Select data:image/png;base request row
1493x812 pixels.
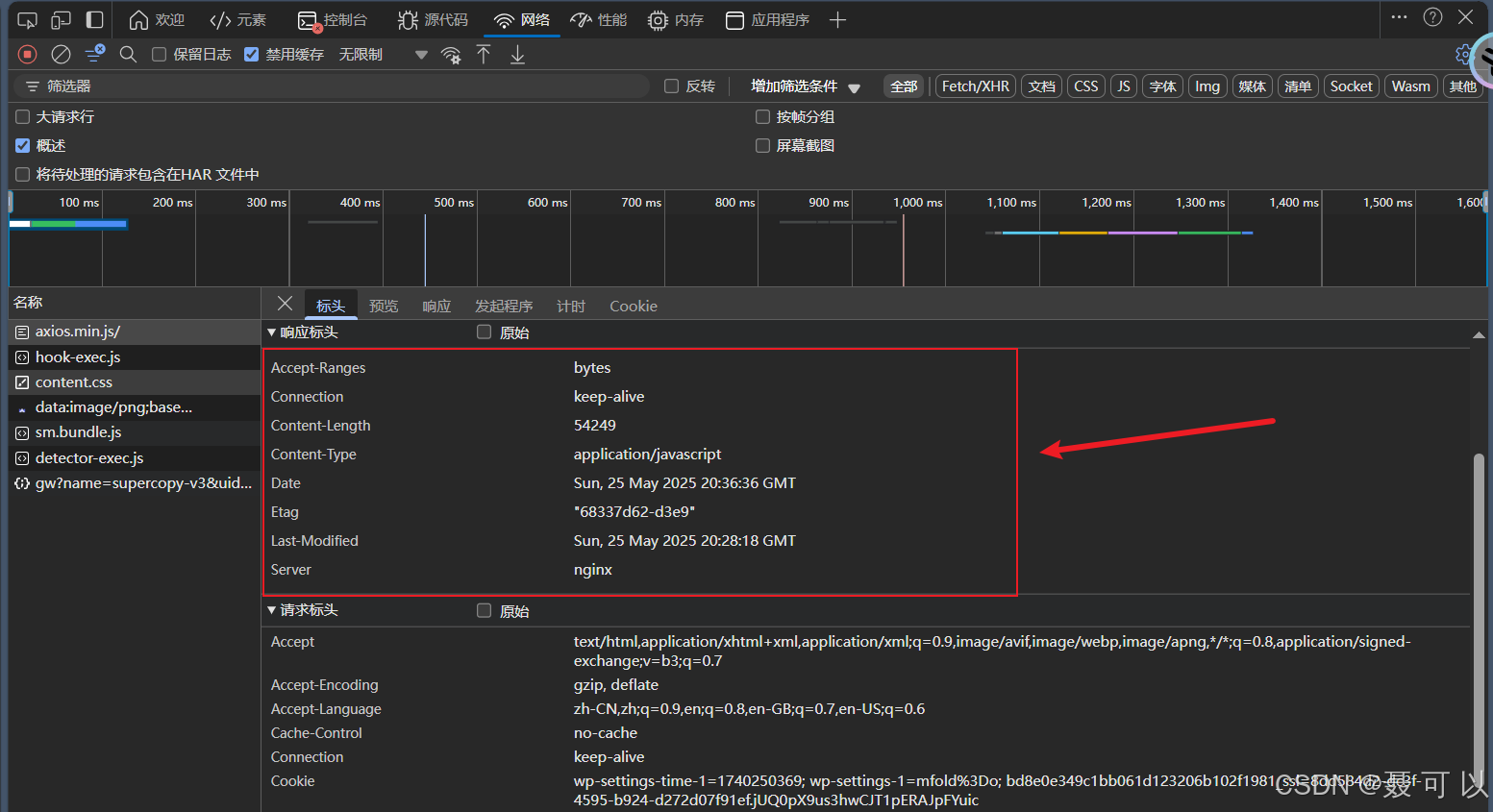click(x=135, y=407)
